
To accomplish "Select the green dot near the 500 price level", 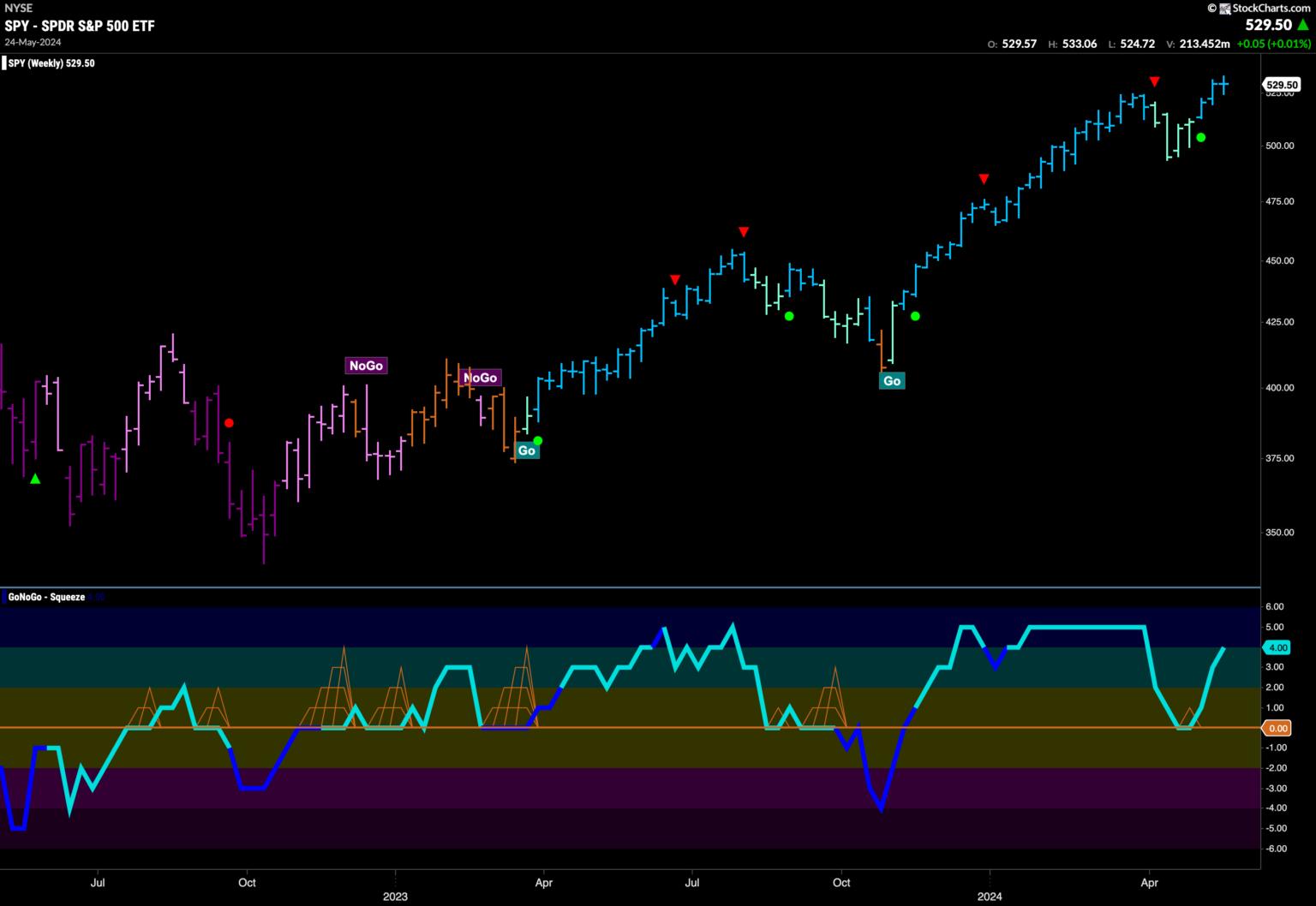I will pyautogui.click(x=1201, y=137).
